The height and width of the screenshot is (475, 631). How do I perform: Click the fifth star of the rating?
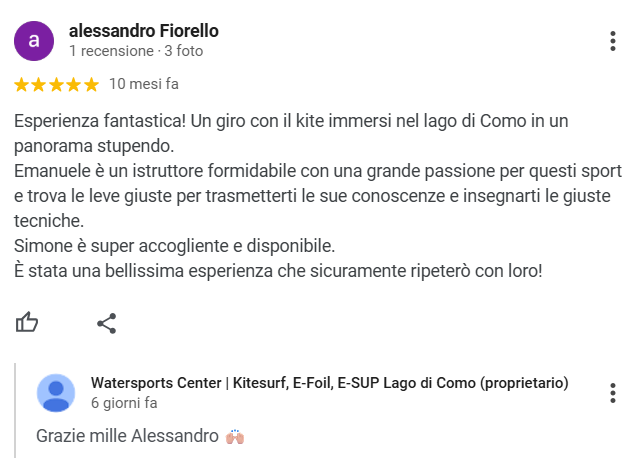(x=91, y=84)
